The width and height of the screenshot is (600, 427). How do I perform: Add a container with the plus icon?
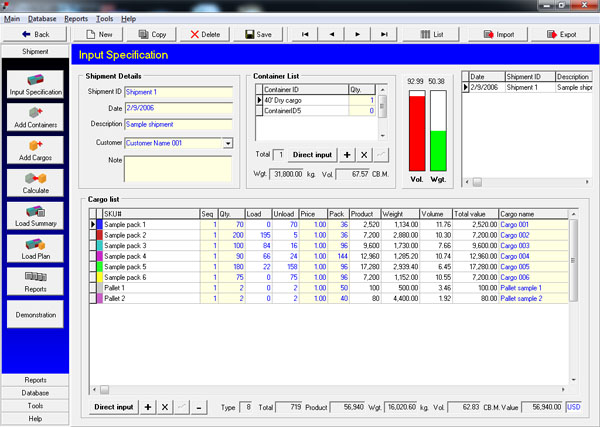point(347,155)
